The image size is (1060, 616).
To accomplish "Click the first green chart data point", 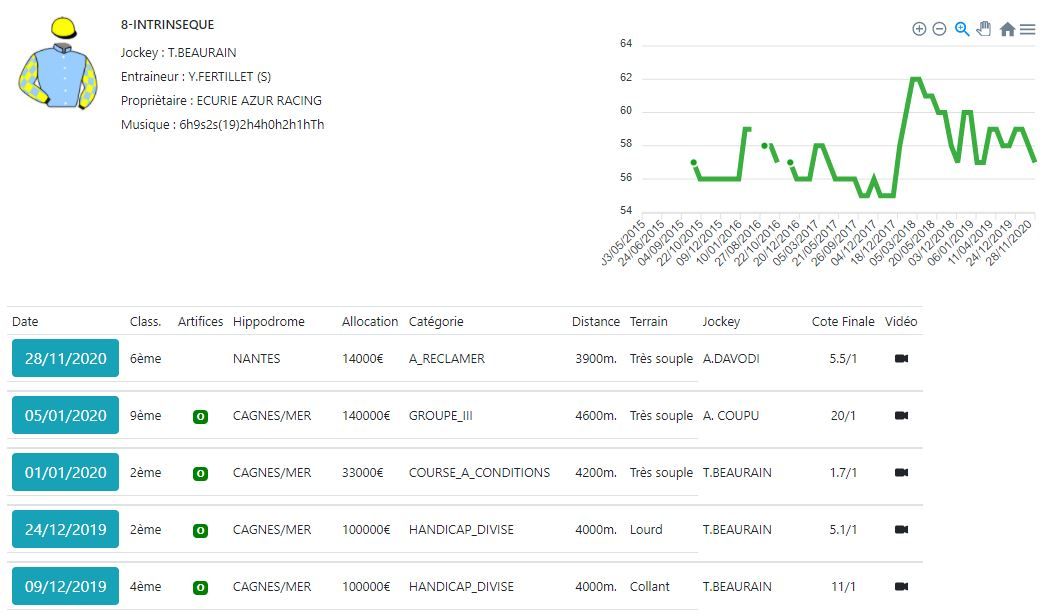I will (x=693, y=162).
